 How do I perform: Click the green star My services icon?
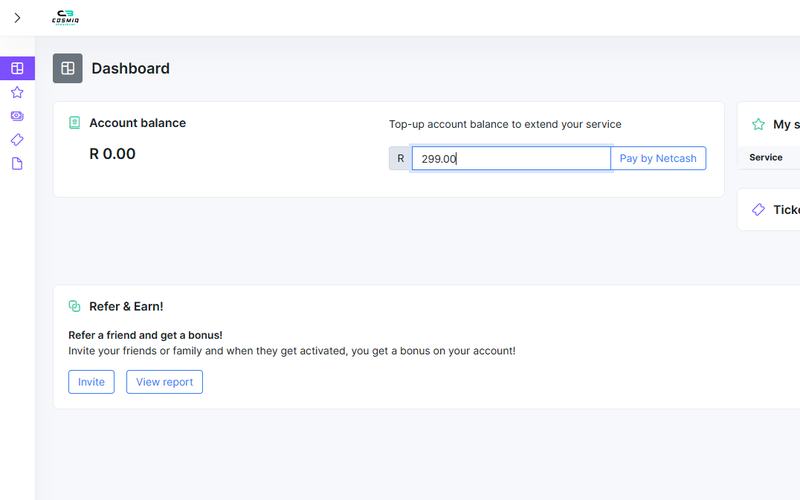click(758, 124)
